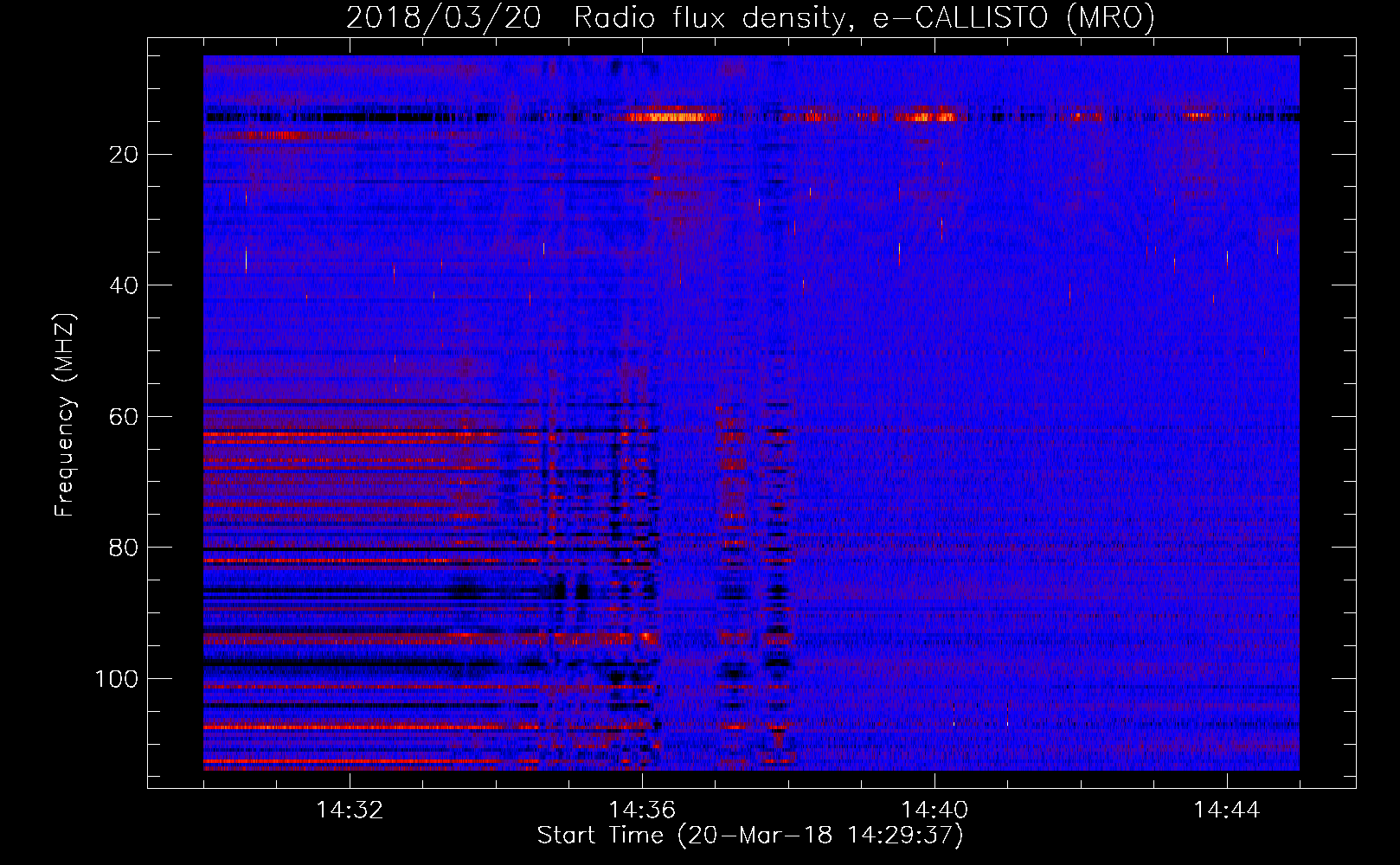Click the 14:32 time tick label
Screen dimensions: 1400x865
350,810
